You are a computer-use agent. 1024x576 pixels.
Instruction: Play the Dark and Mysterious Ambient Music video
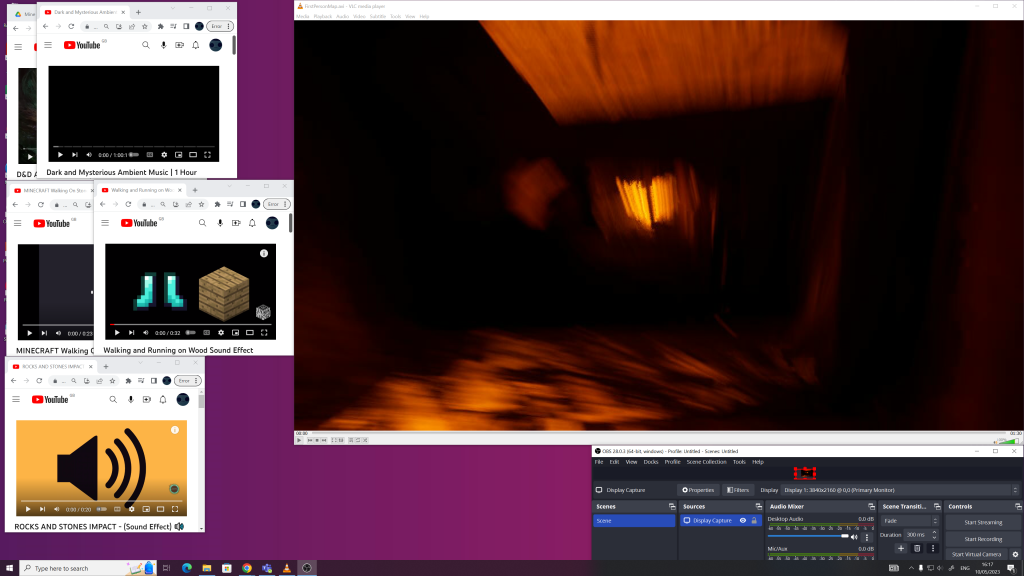pyautogui.click(x=60, y=155)
